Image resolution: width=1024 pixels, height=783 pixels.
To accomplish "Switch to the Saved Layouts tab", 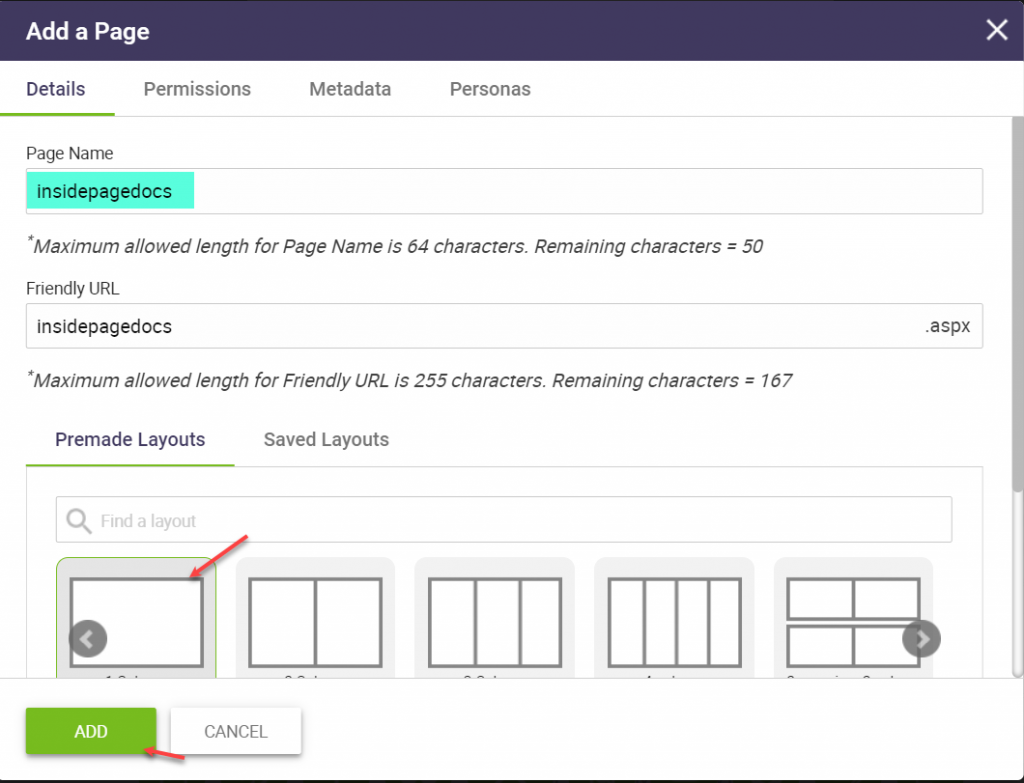I will coord(326,440).
